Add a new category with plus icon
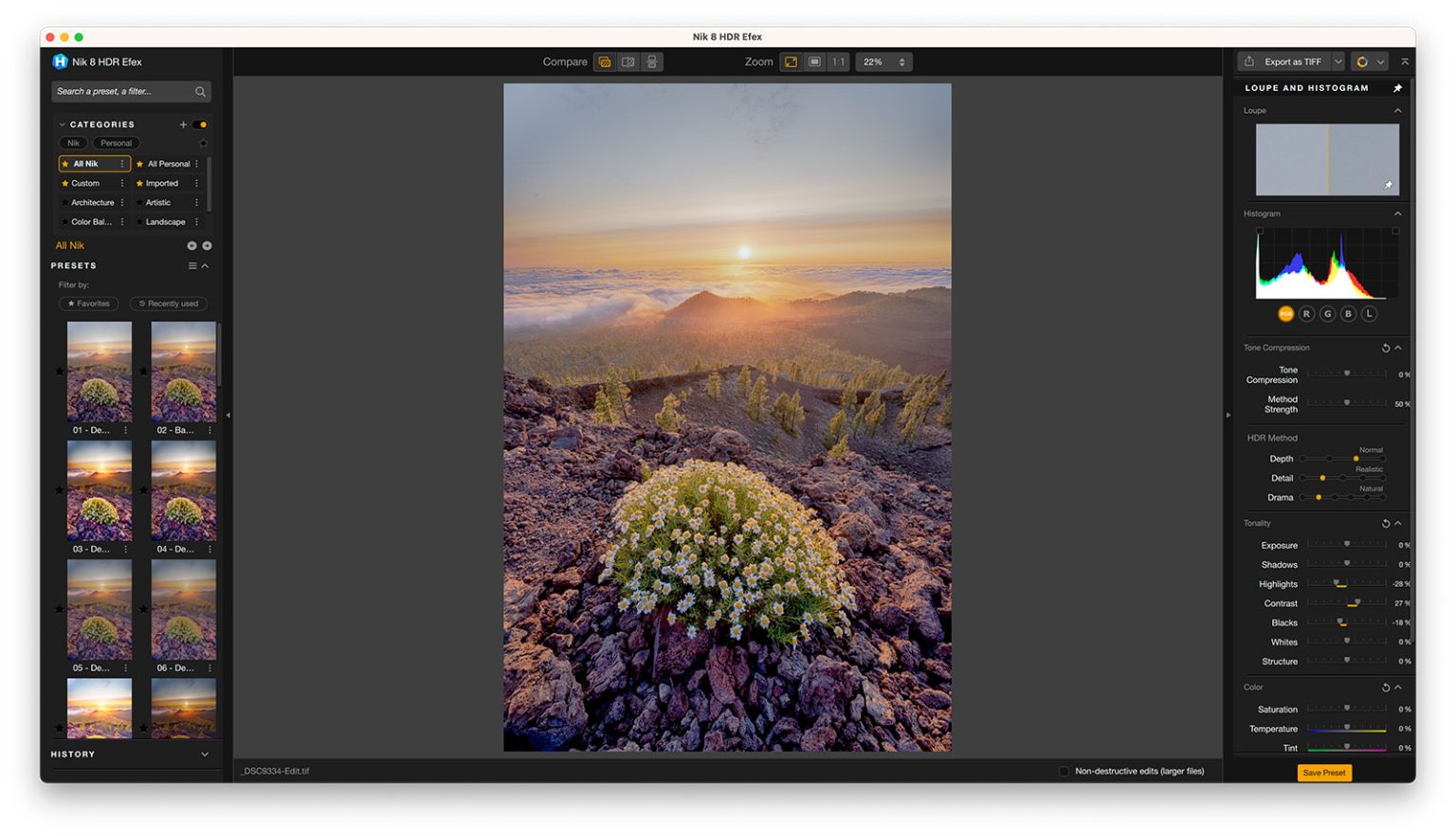Viewport: 1456px width, 836px height. point(183,124)
